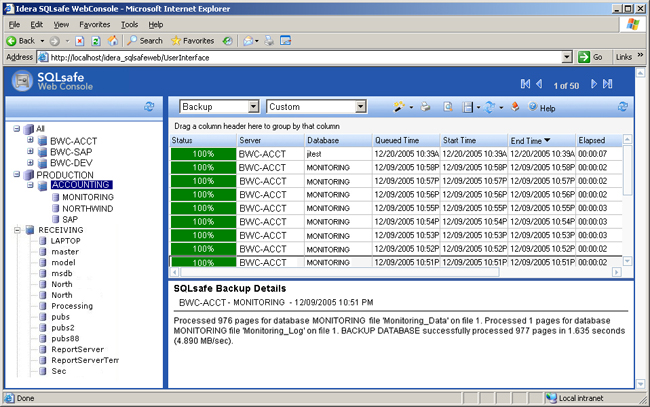Go to the first page of results
The height and width of the screenshot is (407, 650).
(525, 84)
